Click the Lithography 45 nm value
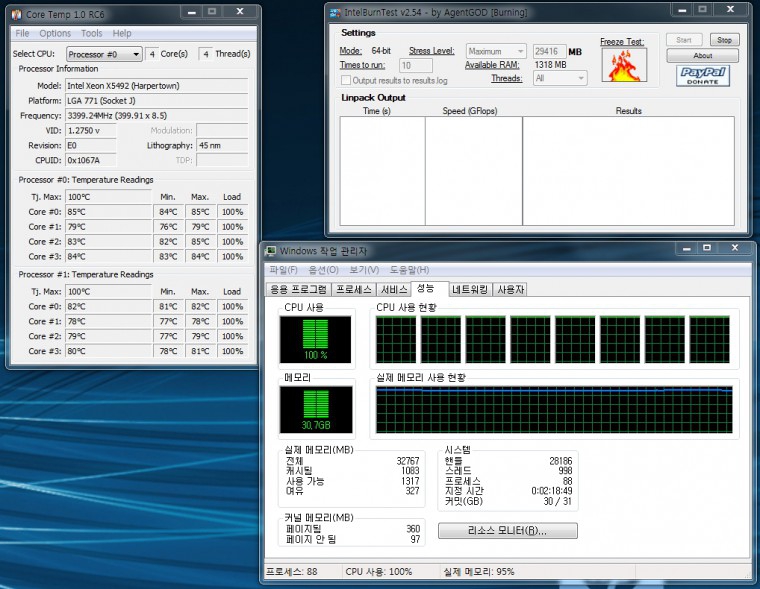Screen dimensions: 760x589 (222, 145)
